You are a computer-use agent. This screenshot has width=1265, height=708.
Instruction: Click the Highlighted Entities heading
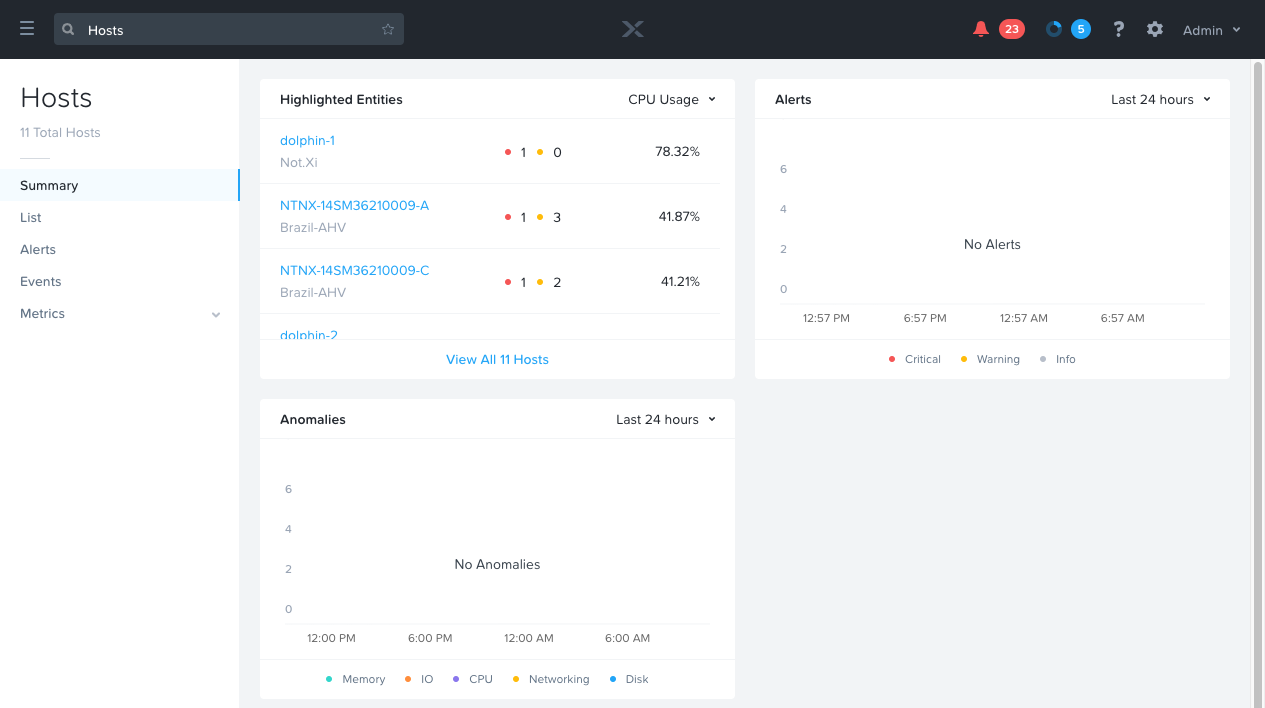(341, 99)
